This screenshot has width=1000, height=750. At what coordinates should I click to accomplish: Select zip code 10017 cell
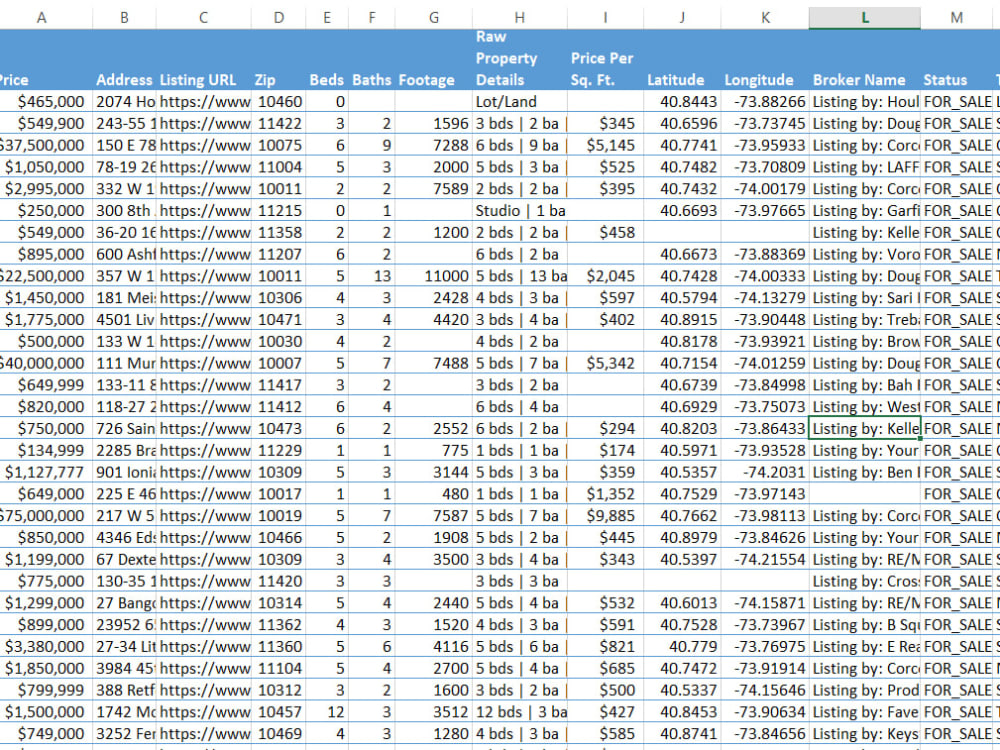pos(279,494)
